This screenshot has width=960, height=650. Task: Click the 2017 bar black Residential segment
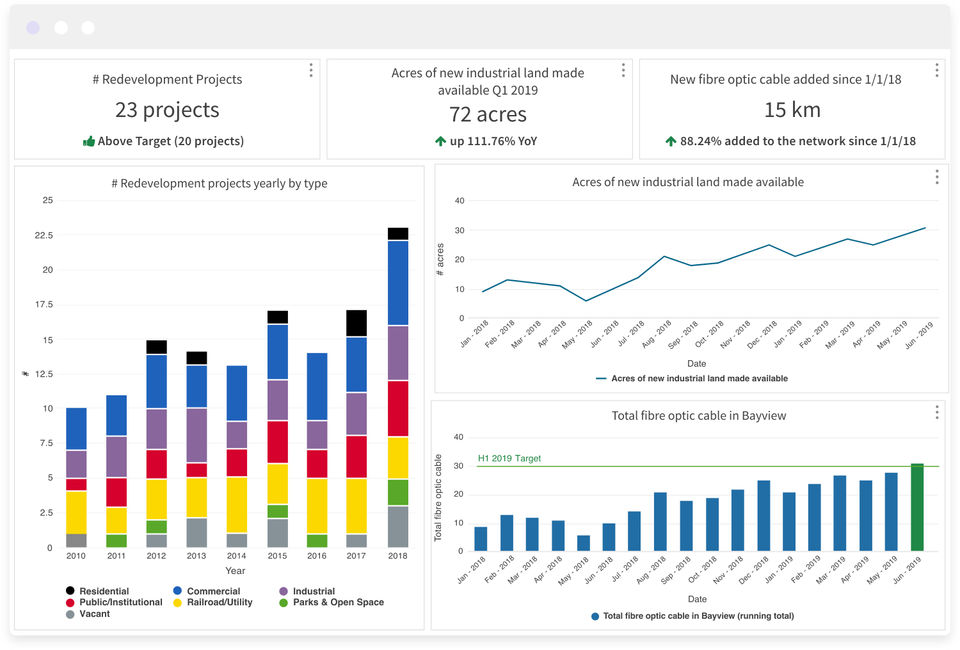click(x=356, y=323)
